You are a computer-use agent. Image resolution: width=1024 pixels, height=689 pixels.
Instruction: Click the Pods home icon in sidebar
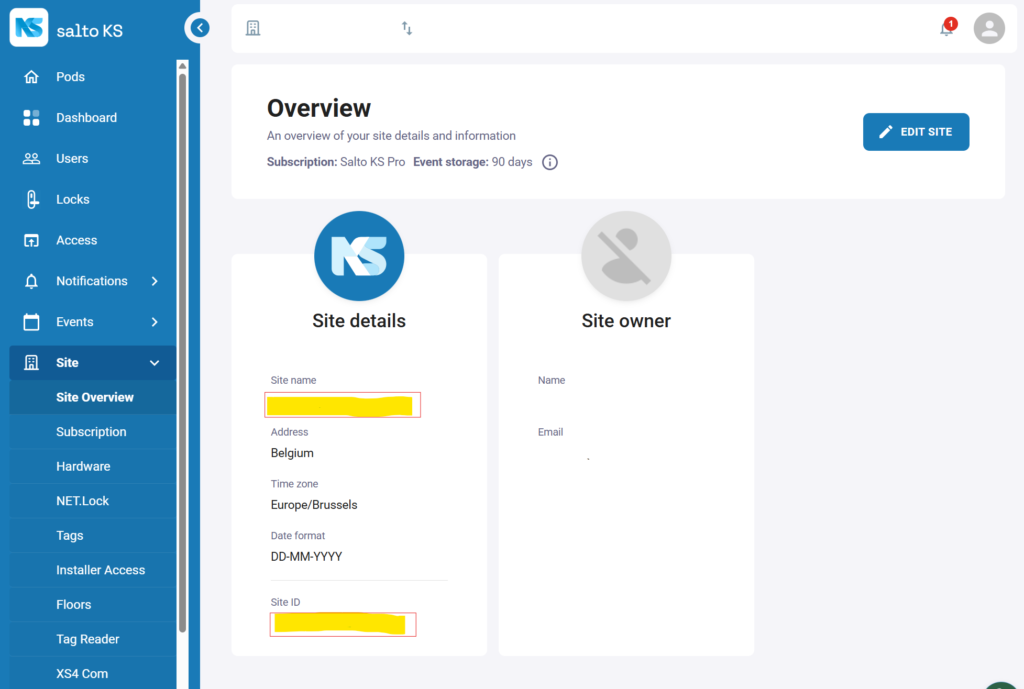31,77
